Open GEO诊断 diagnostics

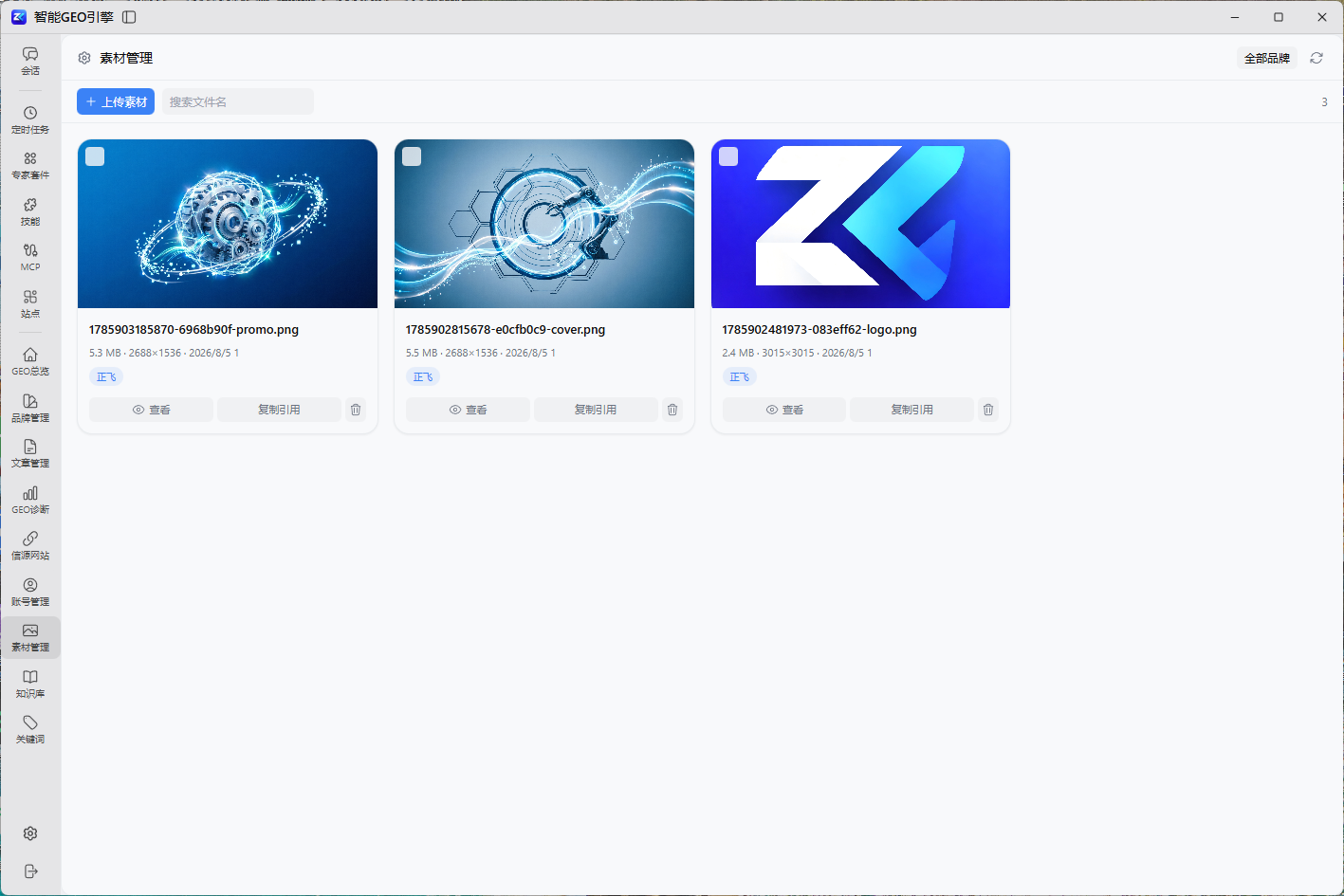point(30,500)
